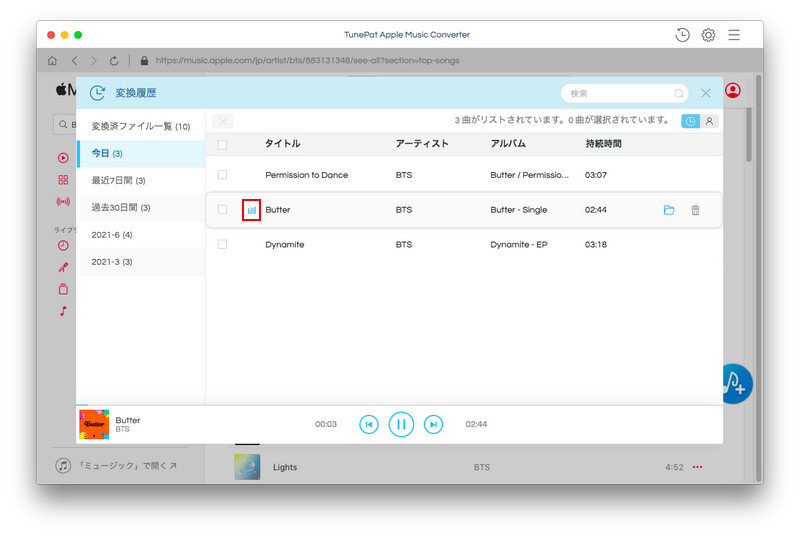Check the Butter row checkbox
Viewport: 800px width, 536px height.
point(222,210)
